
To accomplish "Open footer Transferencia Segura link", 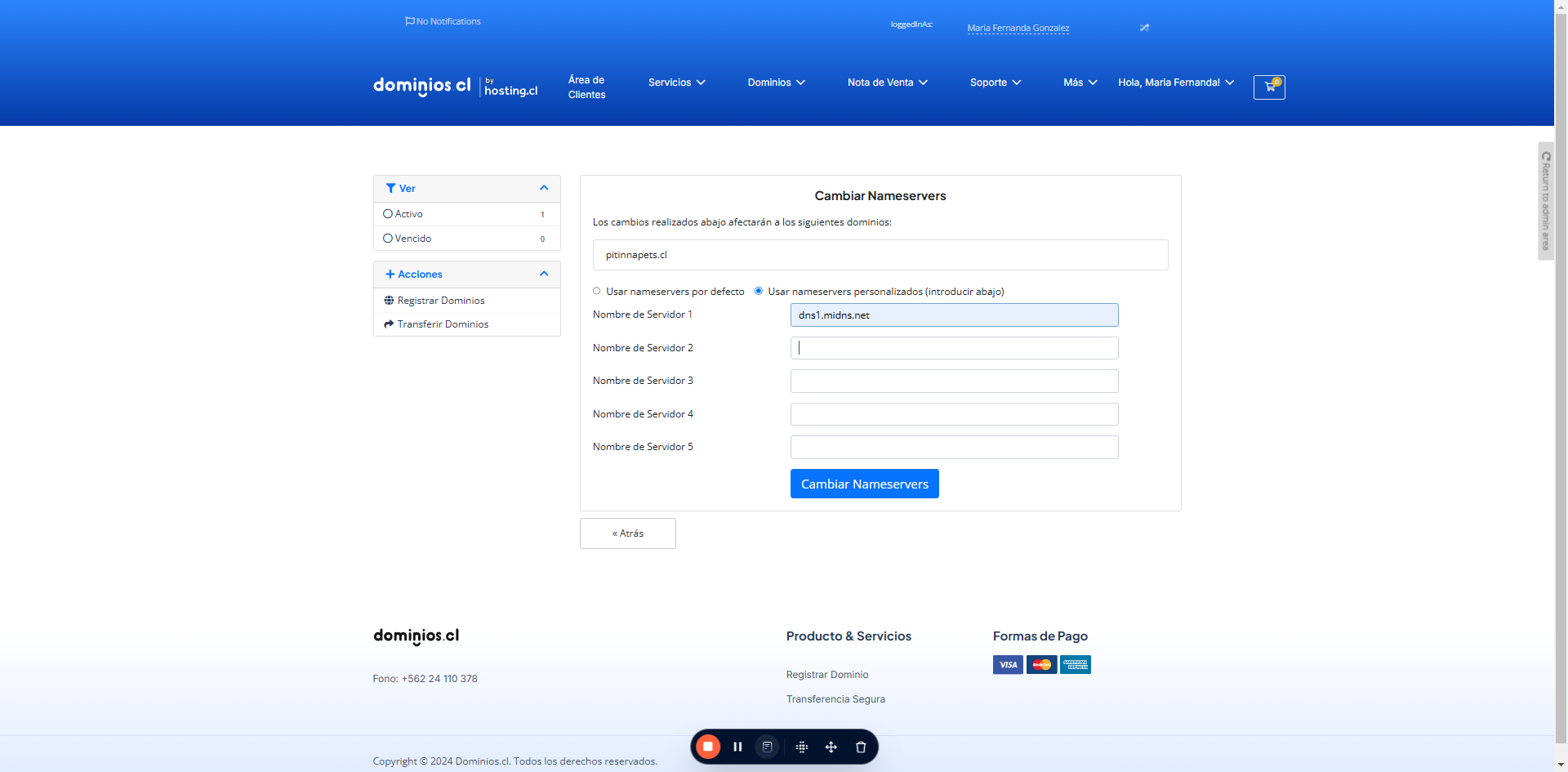I will (x=835, y=699).
